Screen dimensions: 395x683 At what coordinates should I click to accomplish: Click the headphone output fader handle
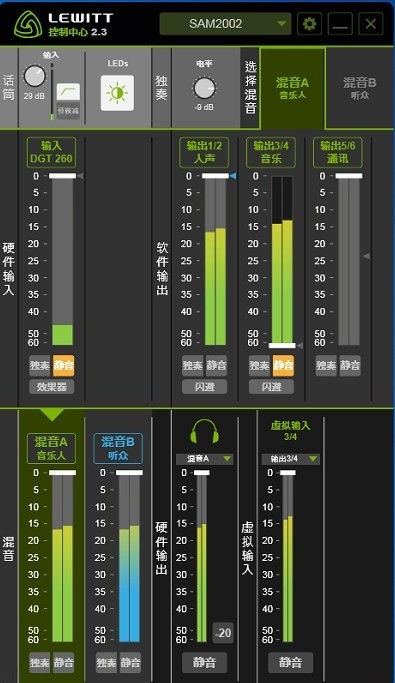[x=202, y=473]
